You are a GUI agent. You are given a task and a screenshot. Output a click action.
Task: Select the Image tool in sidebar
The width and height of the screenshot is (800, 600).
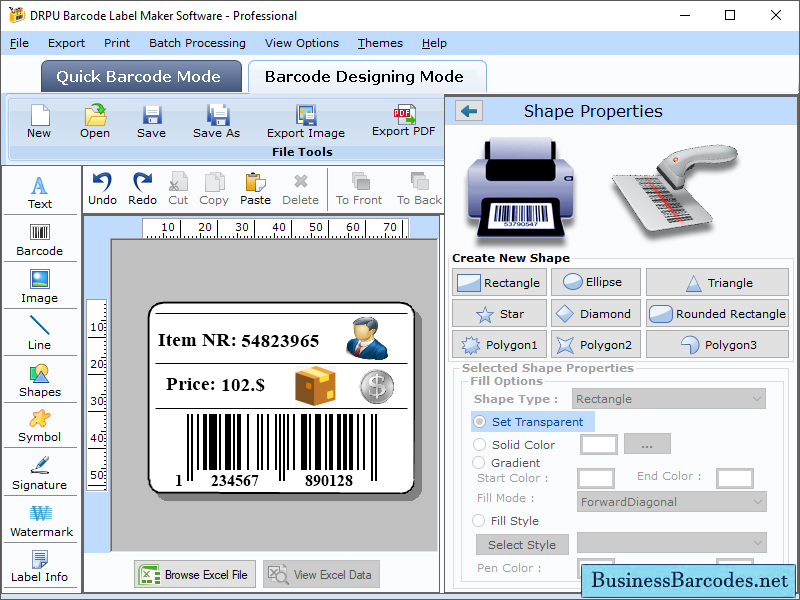40,287
